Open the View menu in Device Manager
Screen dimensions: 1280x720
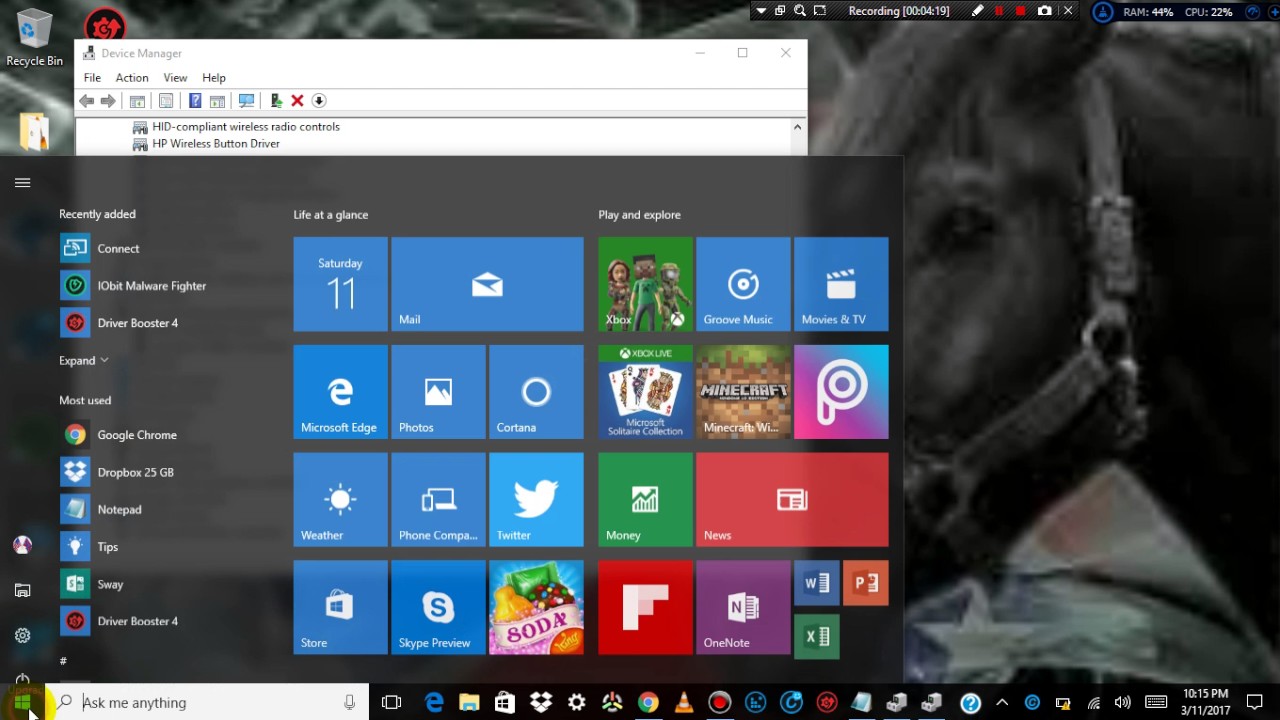pos(175,77)
